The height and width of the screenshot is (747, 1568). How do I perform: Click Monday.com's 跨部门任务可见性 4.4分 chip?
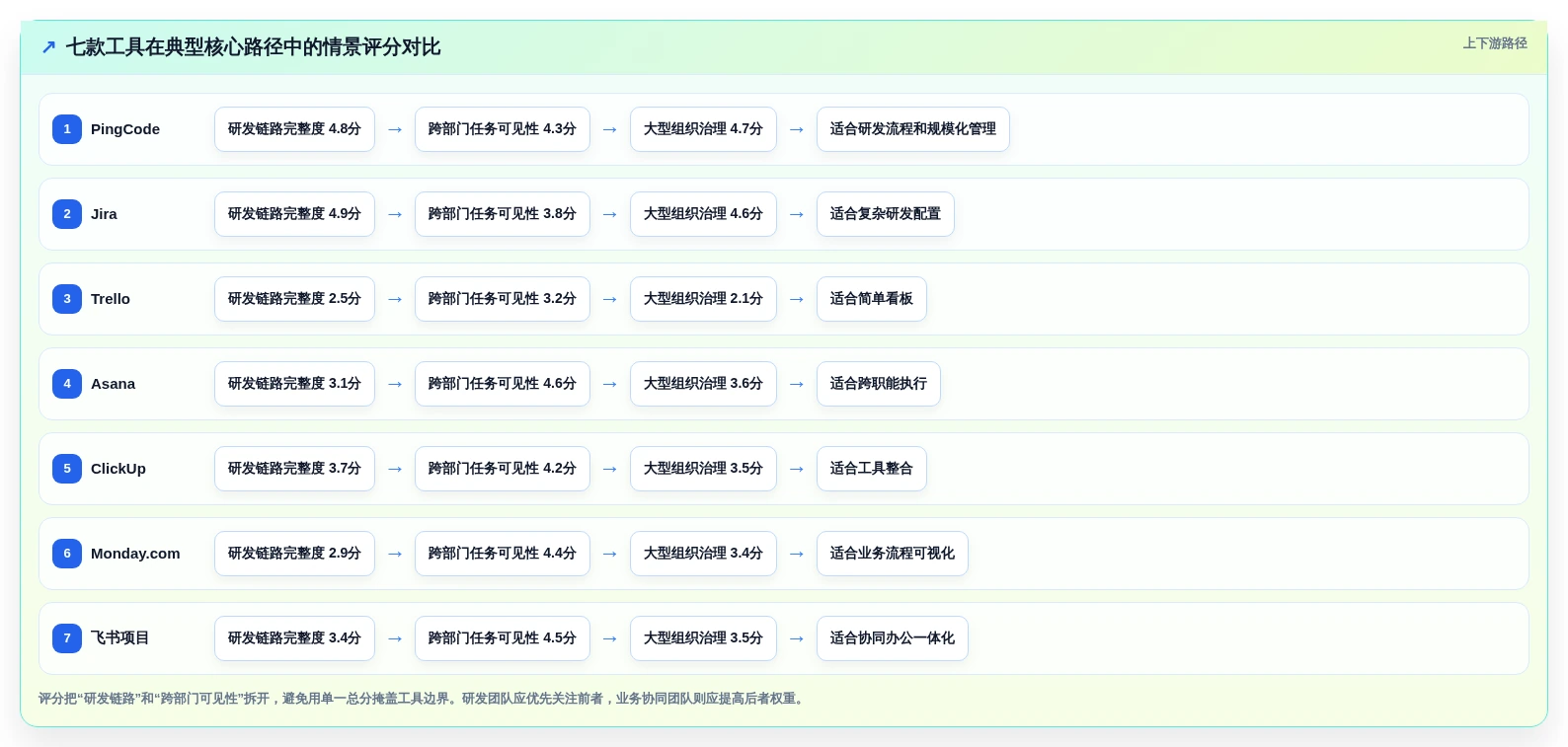tap(503, 554)
